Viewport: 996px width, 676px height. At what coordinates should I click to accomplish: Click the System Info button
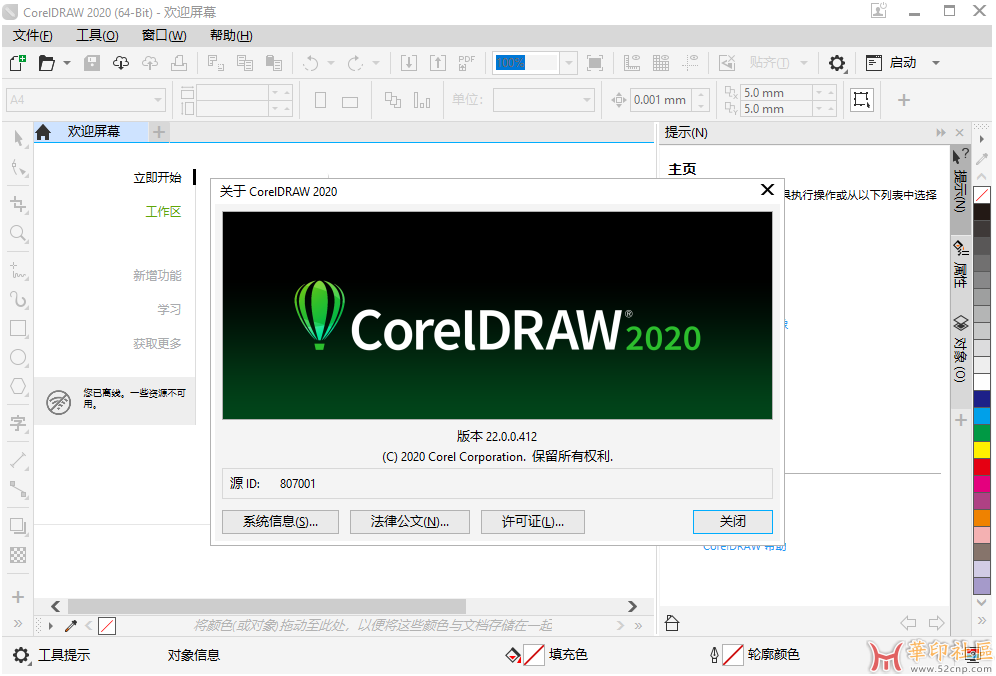pos(280,522)
